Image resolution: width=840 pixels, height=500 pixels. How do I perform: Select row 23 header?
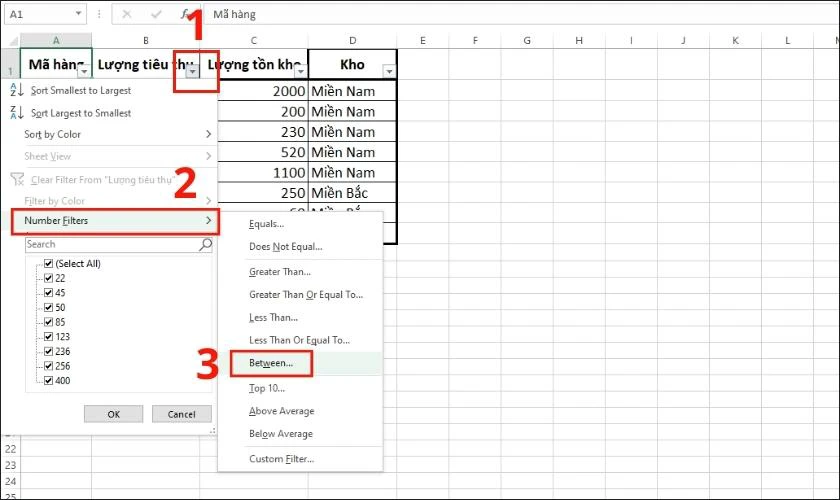[x=10, y=465]
